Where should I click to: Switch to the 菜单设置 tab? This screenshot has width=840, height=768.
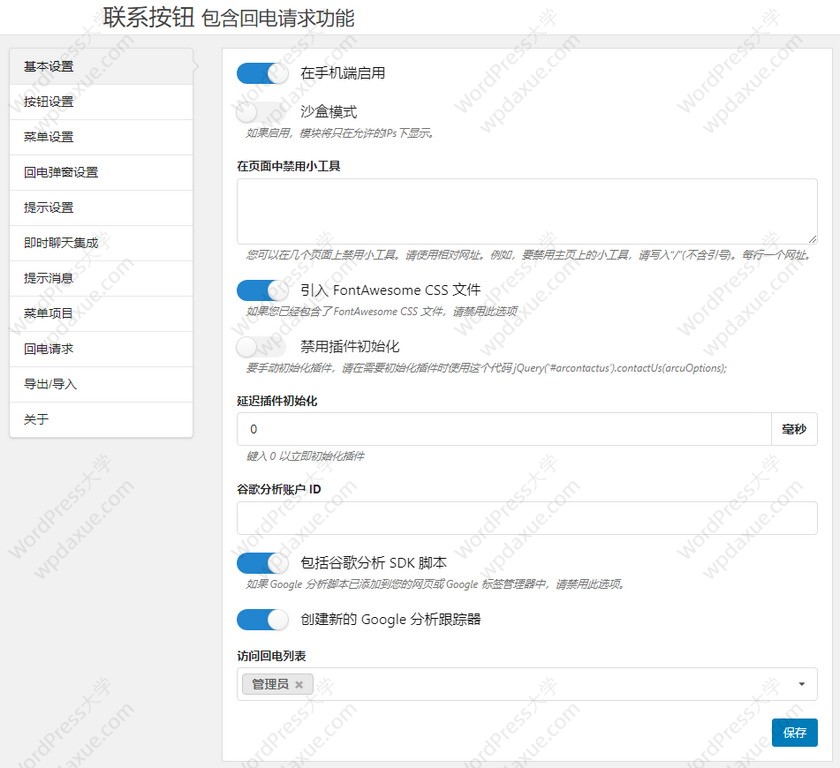[x=100, y=137]
